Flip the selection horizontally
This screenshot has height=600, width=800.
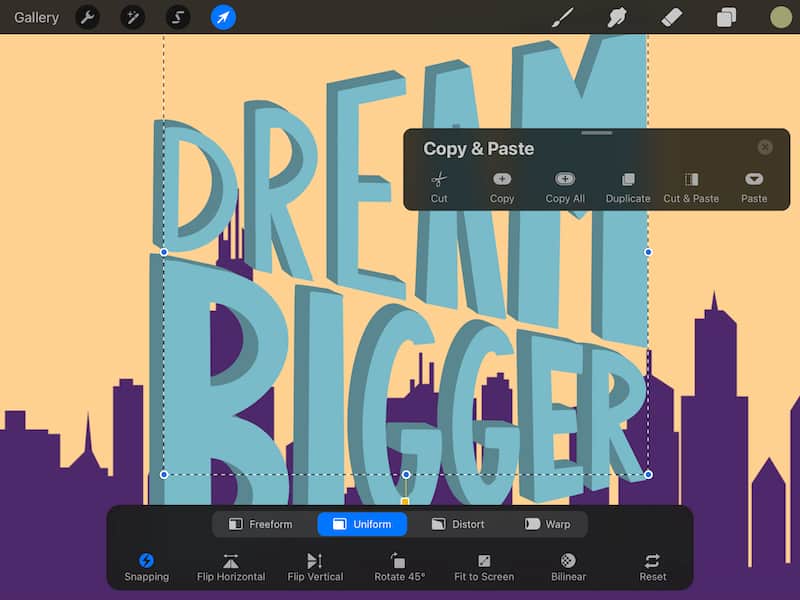(231, 567)
